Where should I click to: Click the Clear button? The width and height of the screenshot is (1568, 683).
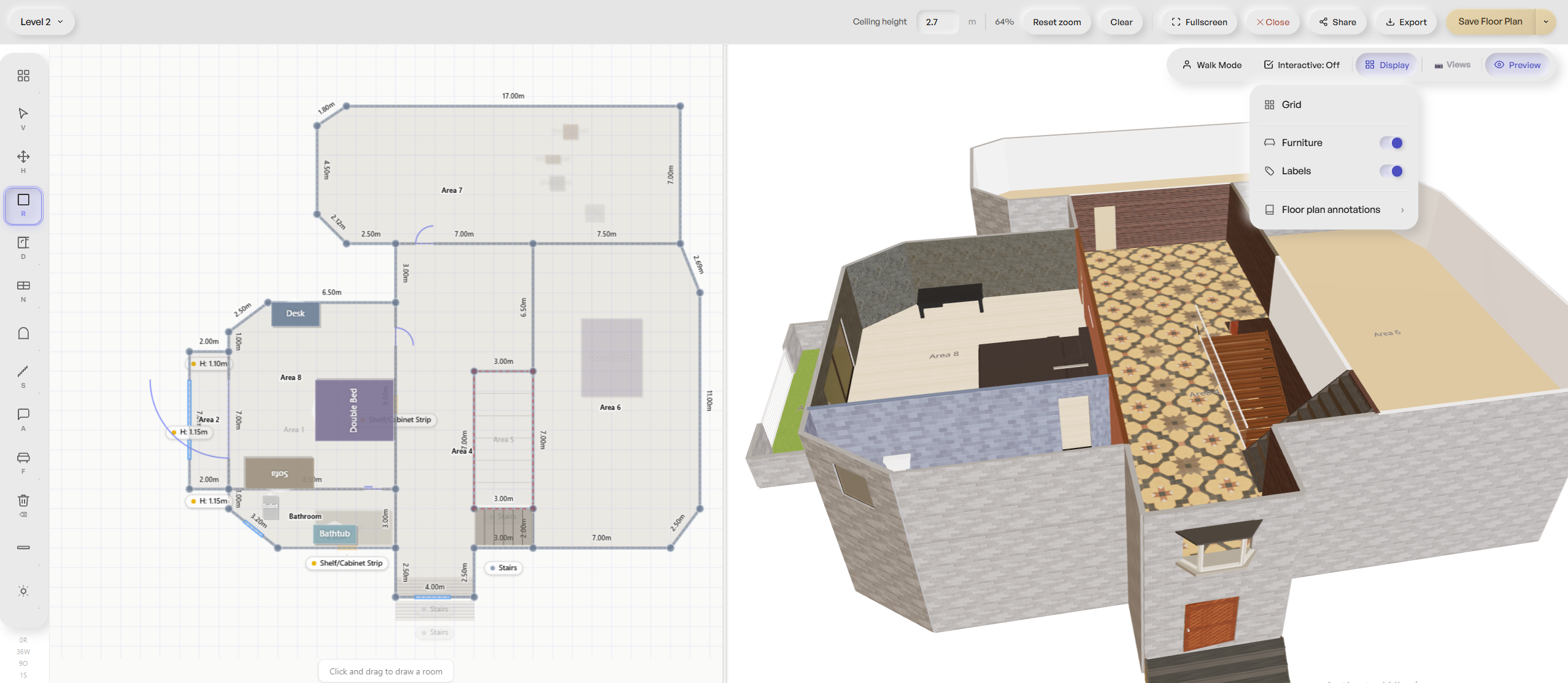click(x=1121, y=22)
